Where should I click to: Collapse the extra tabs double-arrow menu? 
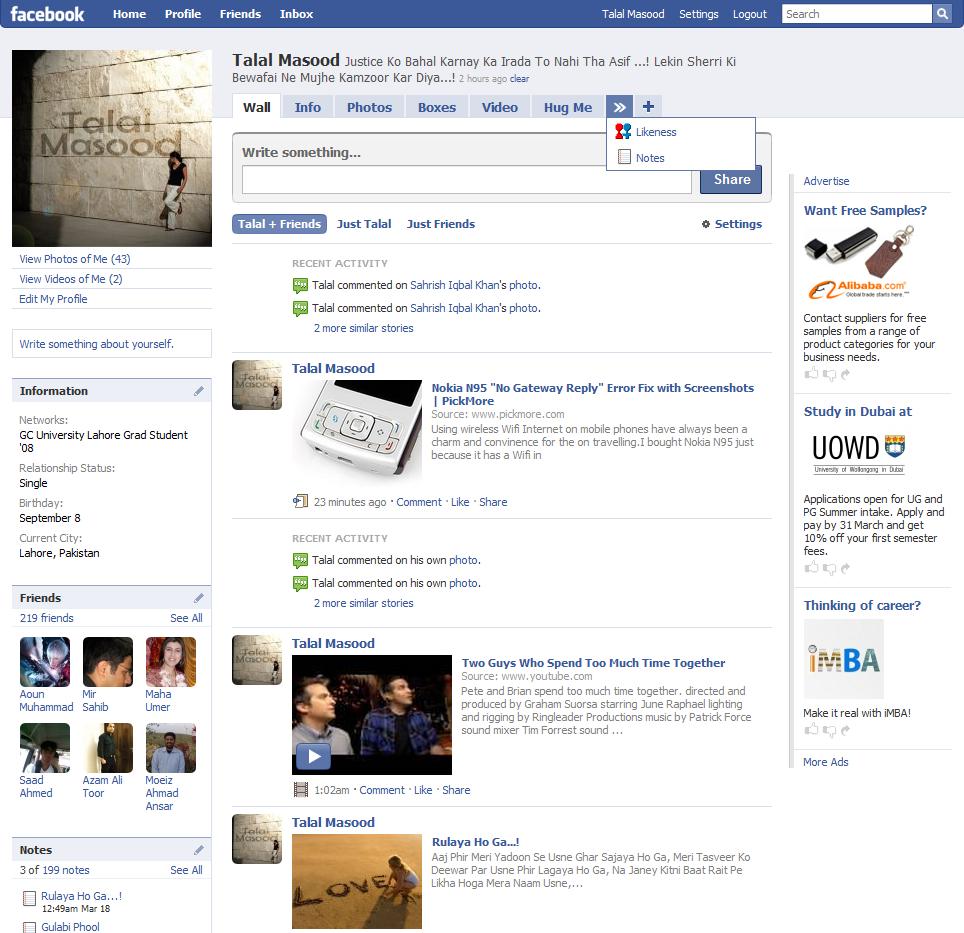pyautogui.click(x=619, y=107)
